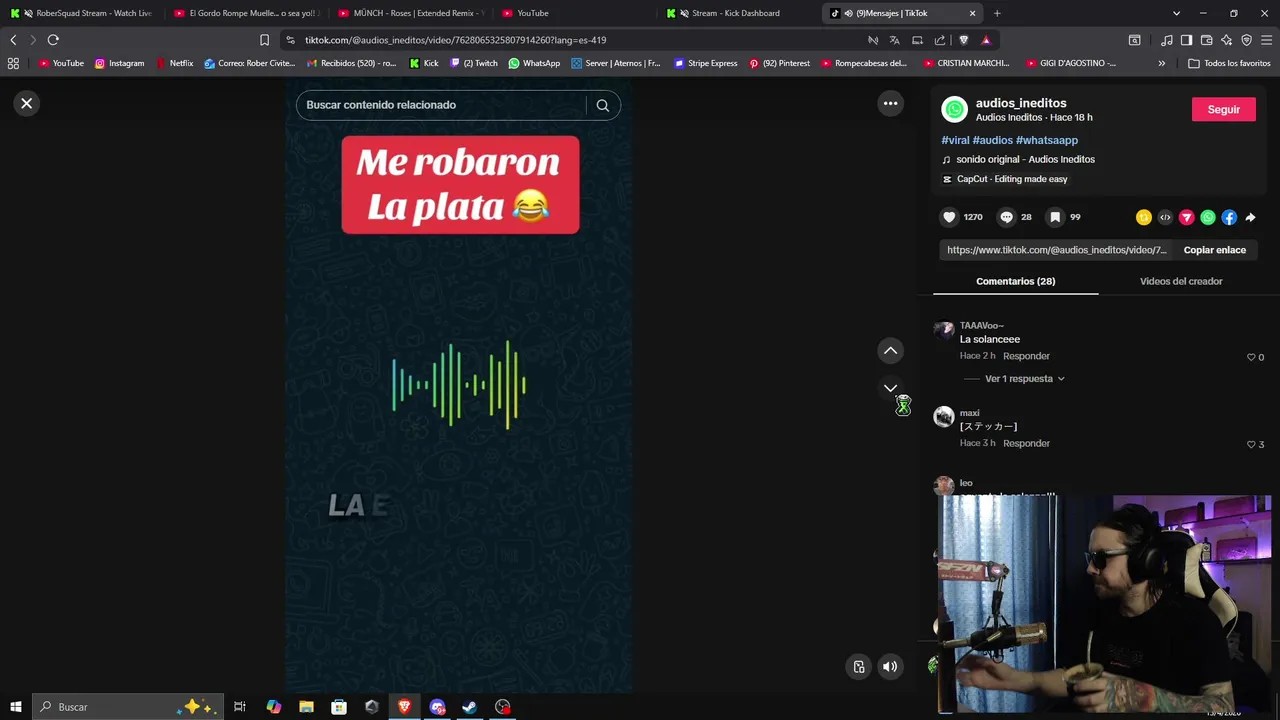Click Copiar enlace button

point(1214,250)
